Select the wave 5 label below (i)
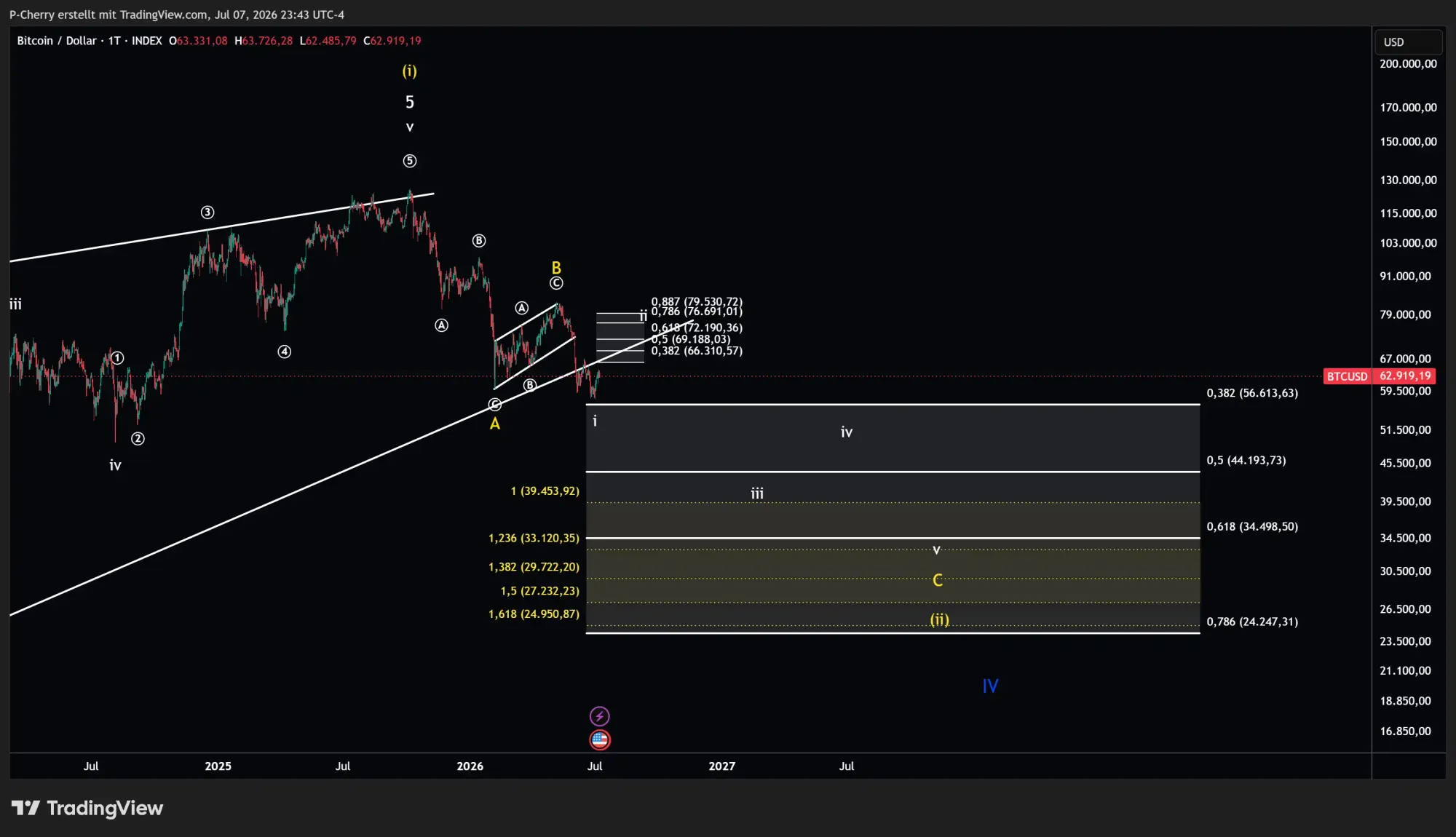The height and width of the screenshot is (837, 1456). (410, 102)
